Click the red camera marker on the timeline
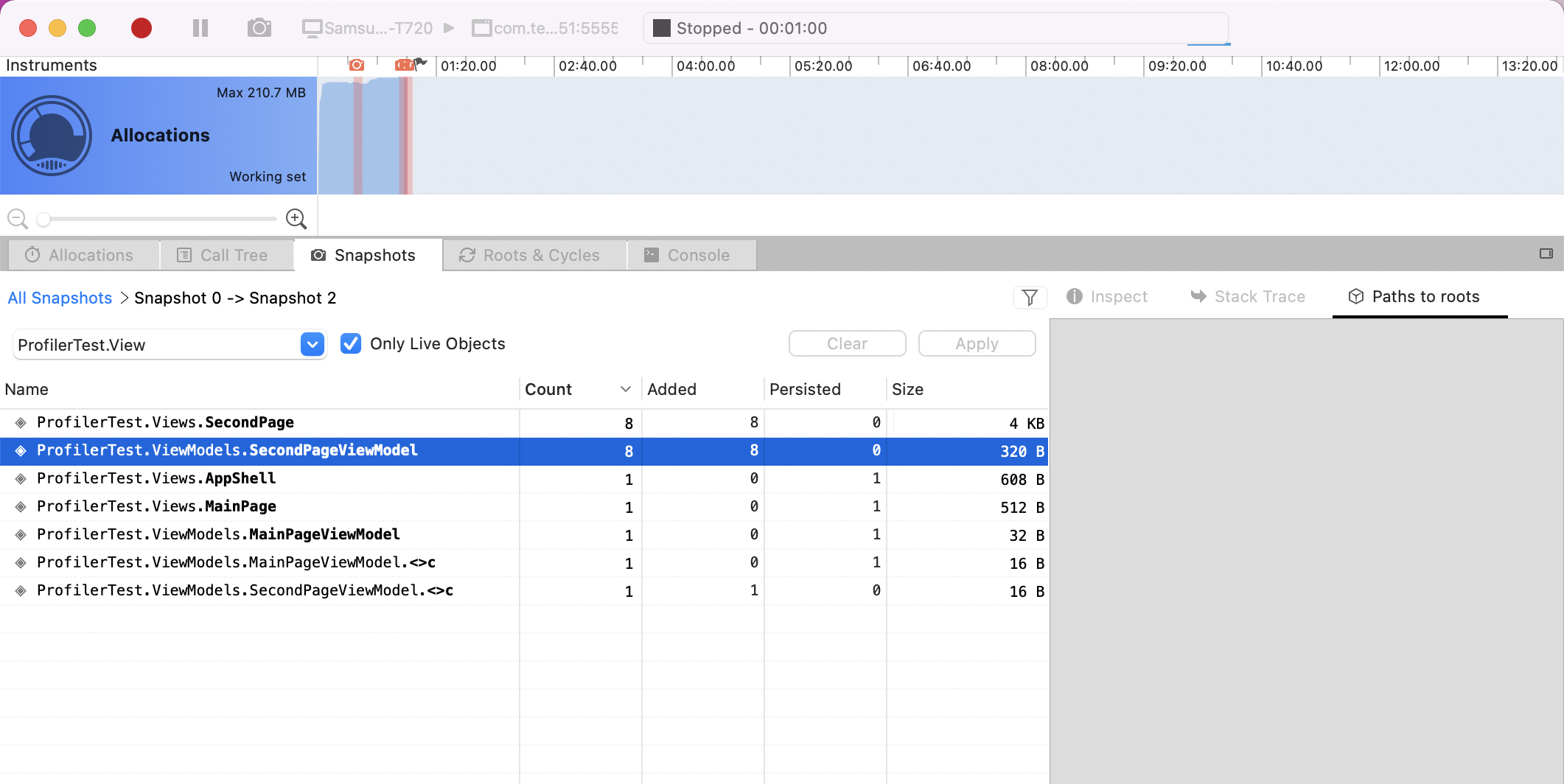The width and height of the screenshot is (1564, 784). point(357,65)
